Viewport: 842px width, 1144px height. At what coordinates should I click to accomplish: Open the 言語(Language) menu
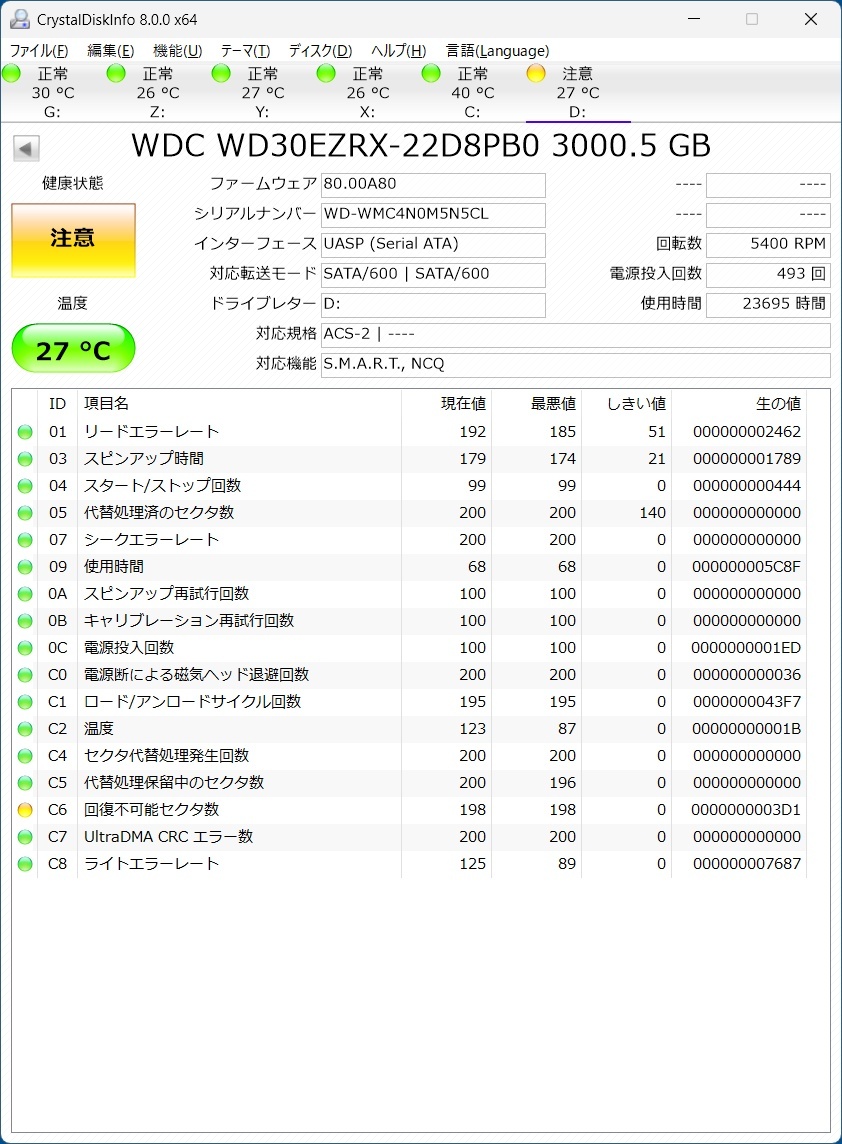coord(497,51)
